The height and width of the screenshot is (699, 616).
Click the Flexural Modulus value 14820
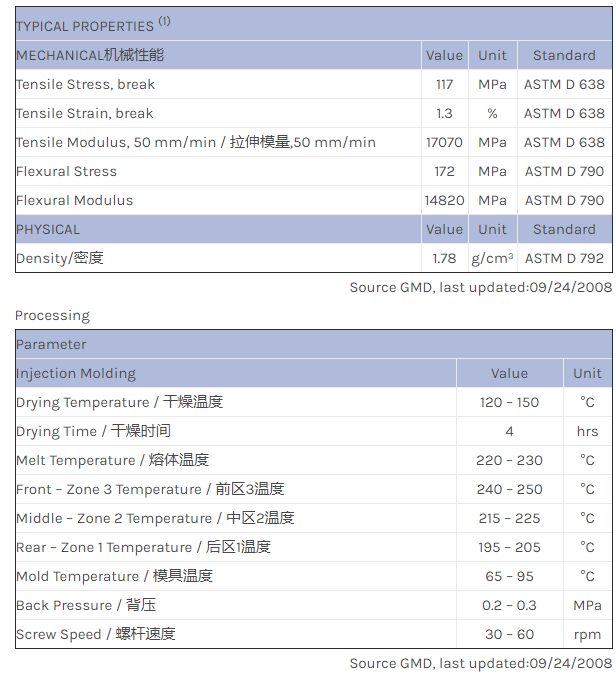point(444,201)
